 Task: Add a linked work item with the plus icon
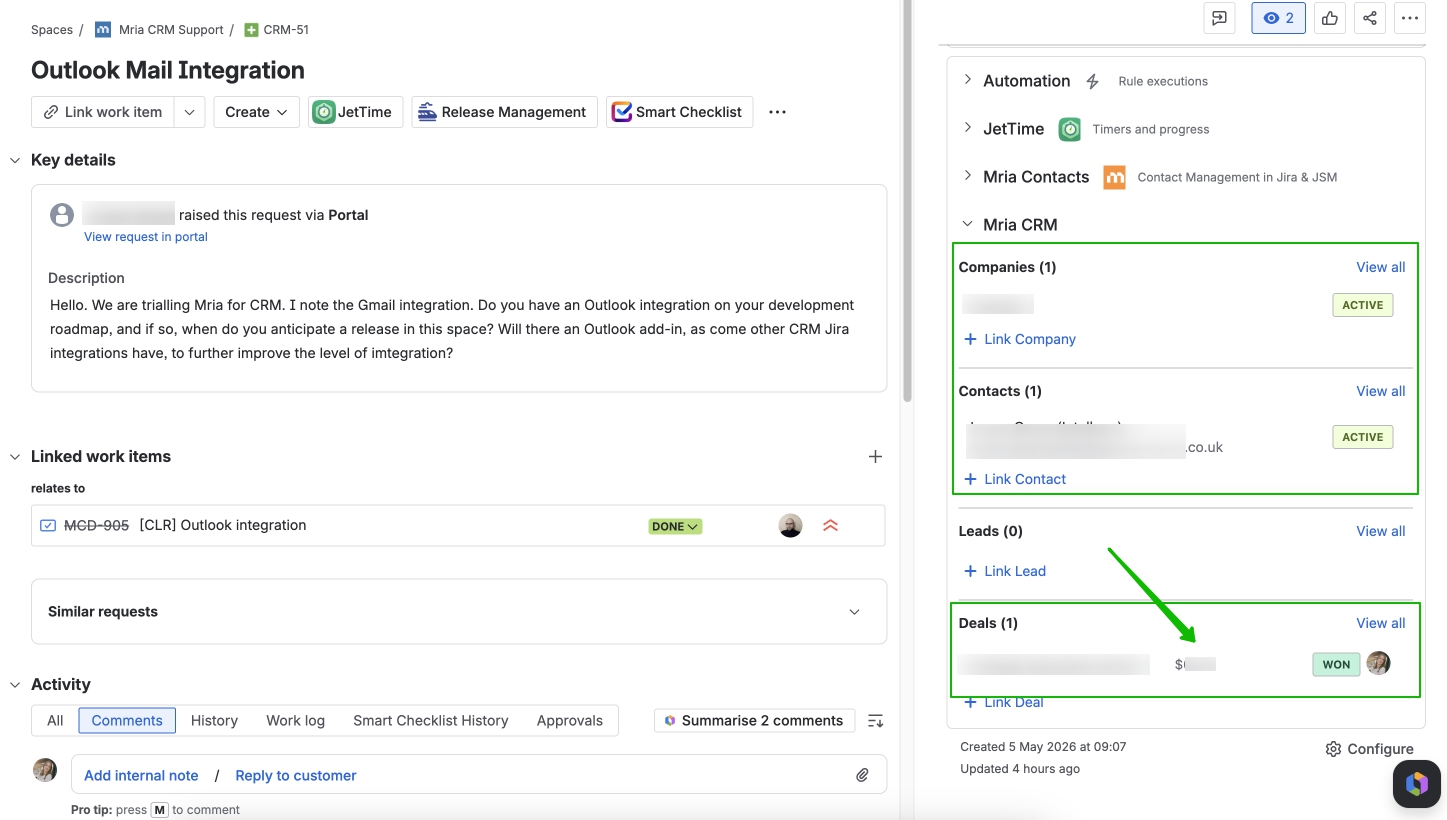(875, 456)
